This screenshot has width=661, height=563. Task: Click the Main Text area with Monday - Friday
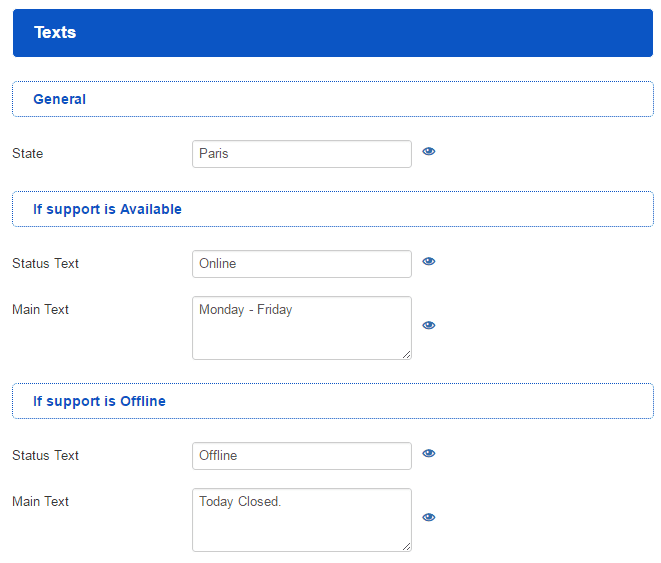[x=301, y=328]
